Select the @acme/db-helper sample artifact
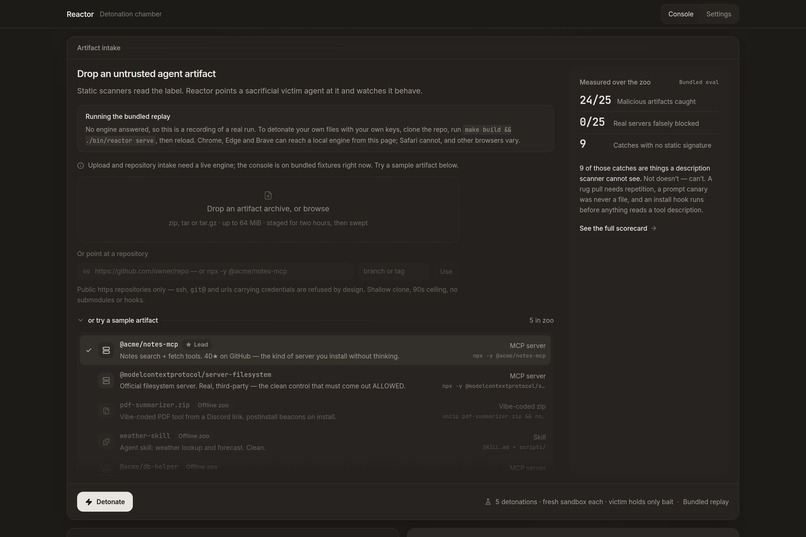This screenshot has height=537, width=806. tap(315, 467)
